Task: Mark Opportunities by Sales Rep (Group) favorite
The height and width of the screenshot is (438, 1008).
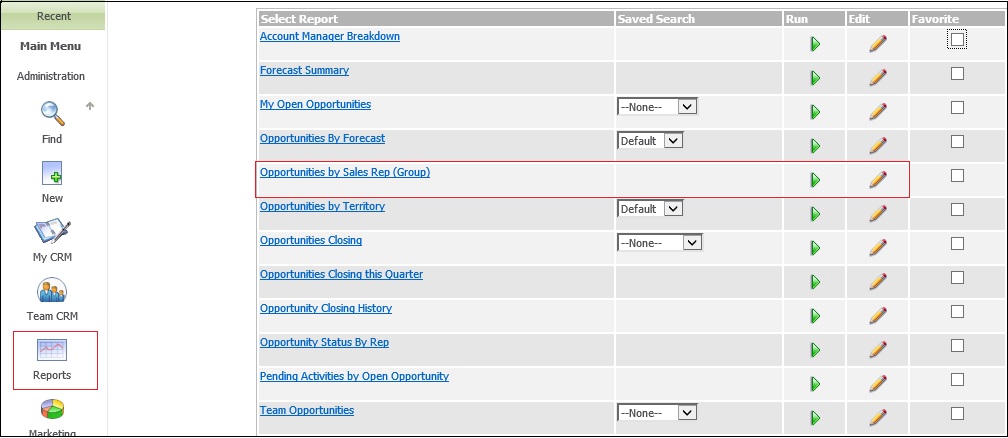Action: 957,176
